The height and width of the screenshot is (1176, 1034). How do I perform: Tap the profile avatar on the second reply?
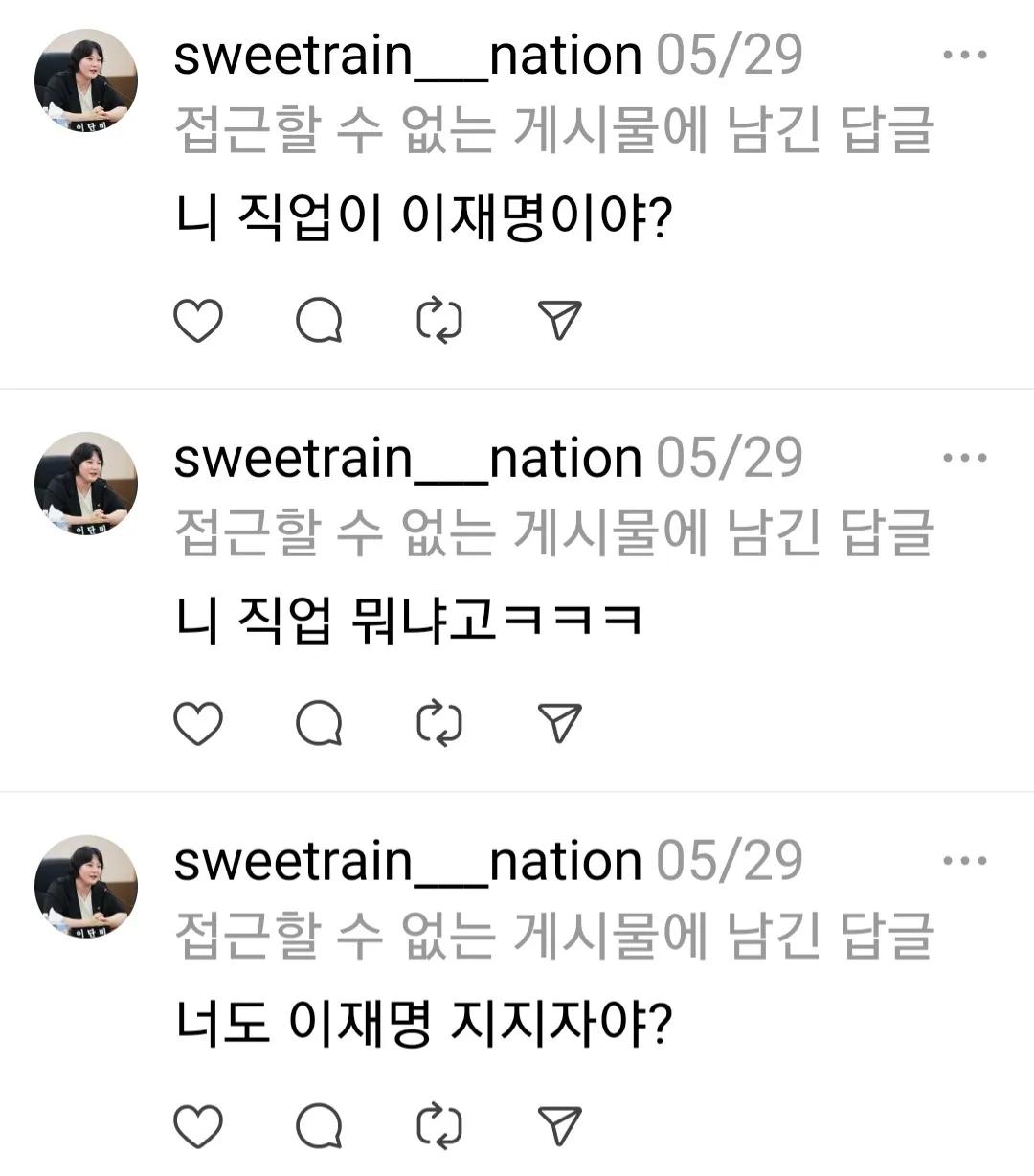86,484
